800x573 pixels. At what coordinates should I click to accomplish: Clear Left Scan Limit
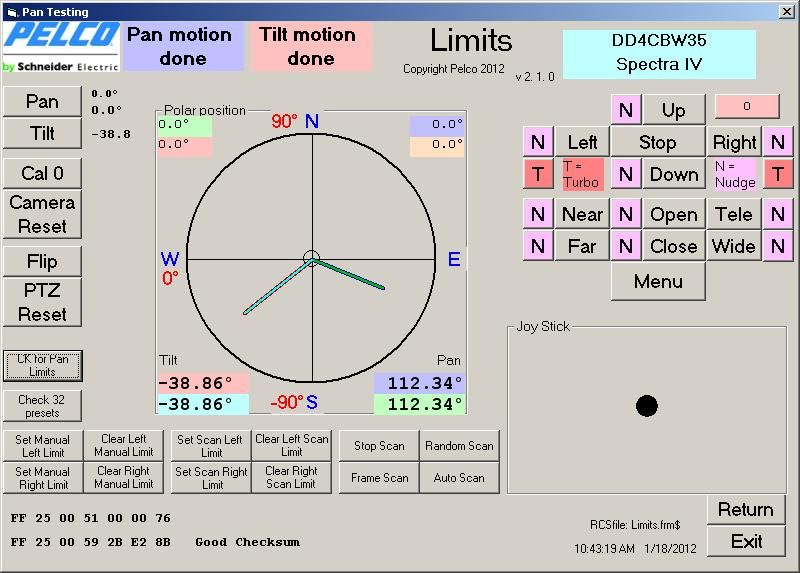(x=291, y=446)
